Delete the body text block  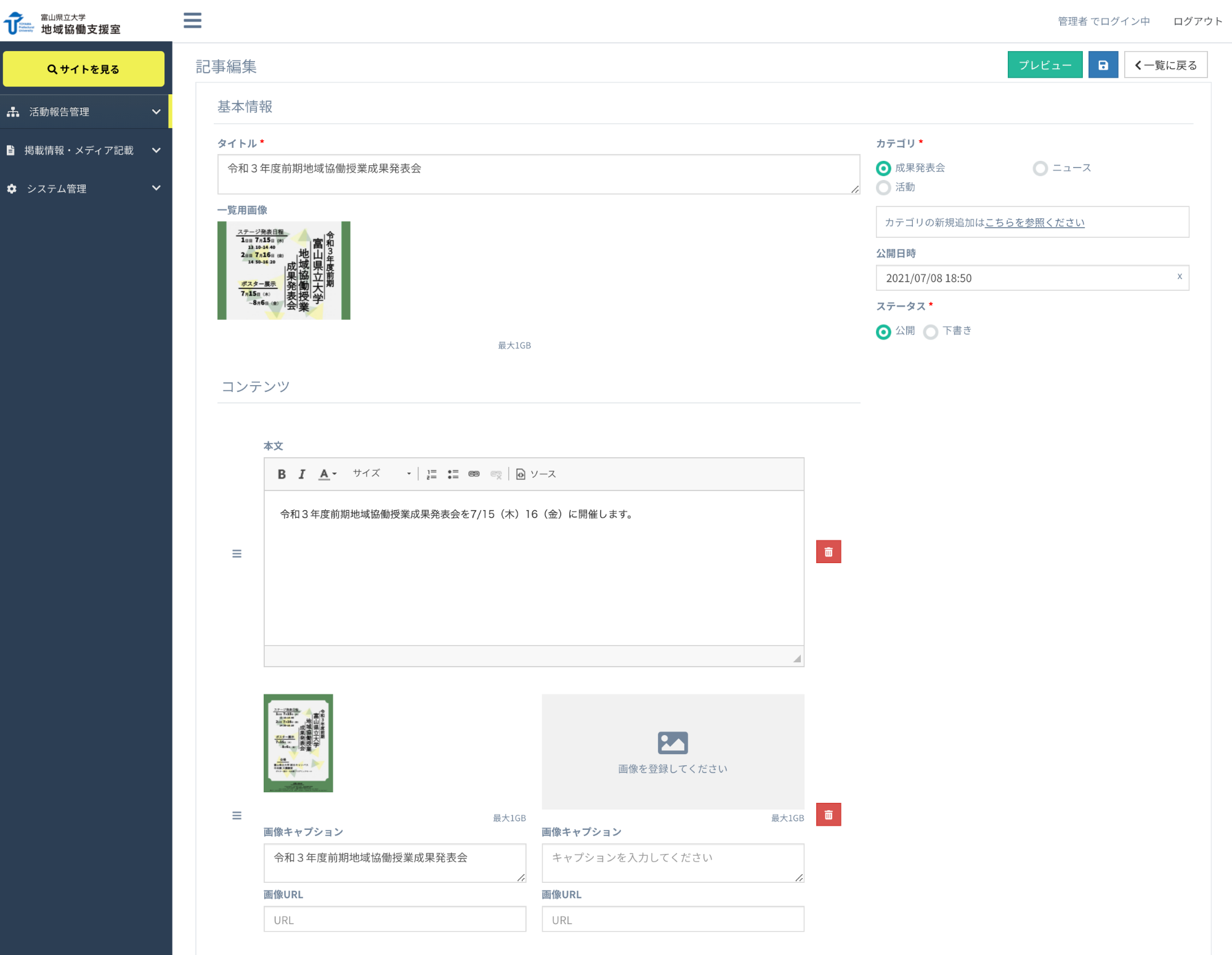[x=828, y=552]
